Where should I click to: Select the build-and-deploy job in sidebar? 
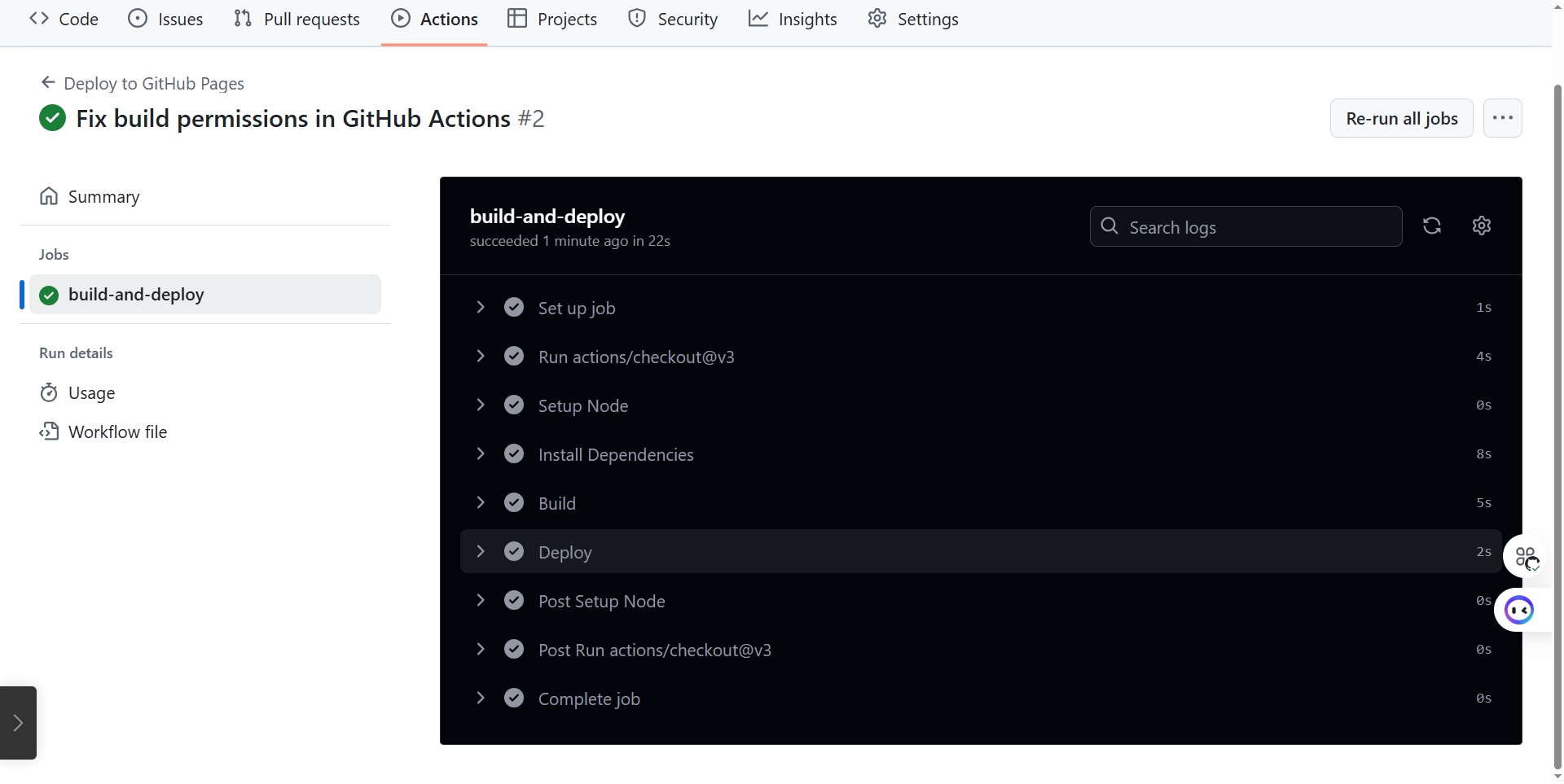[x=205, y=294]
